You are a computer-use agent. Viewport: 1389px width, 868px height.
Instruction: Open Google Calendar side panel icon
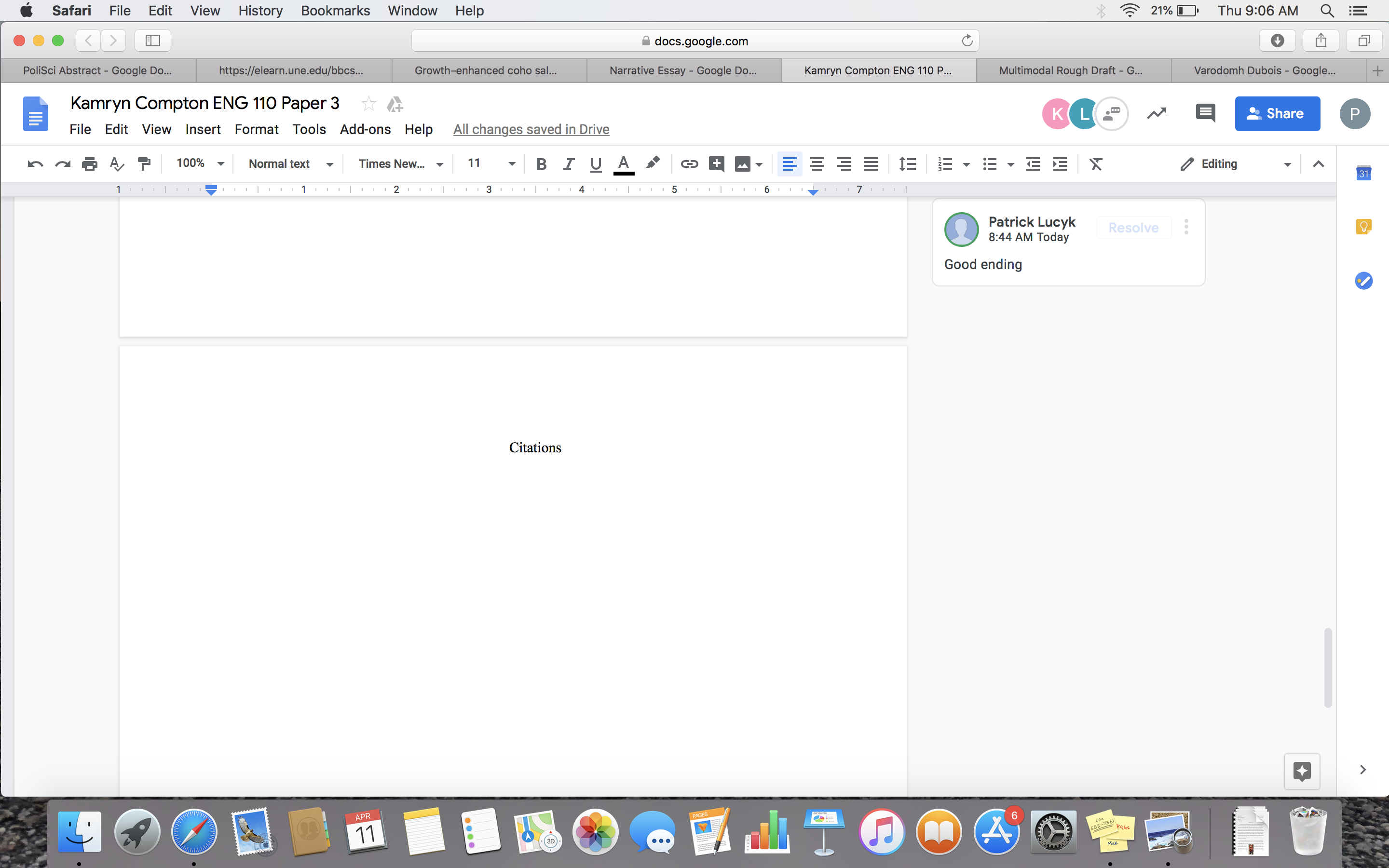tap(1364, 173)
